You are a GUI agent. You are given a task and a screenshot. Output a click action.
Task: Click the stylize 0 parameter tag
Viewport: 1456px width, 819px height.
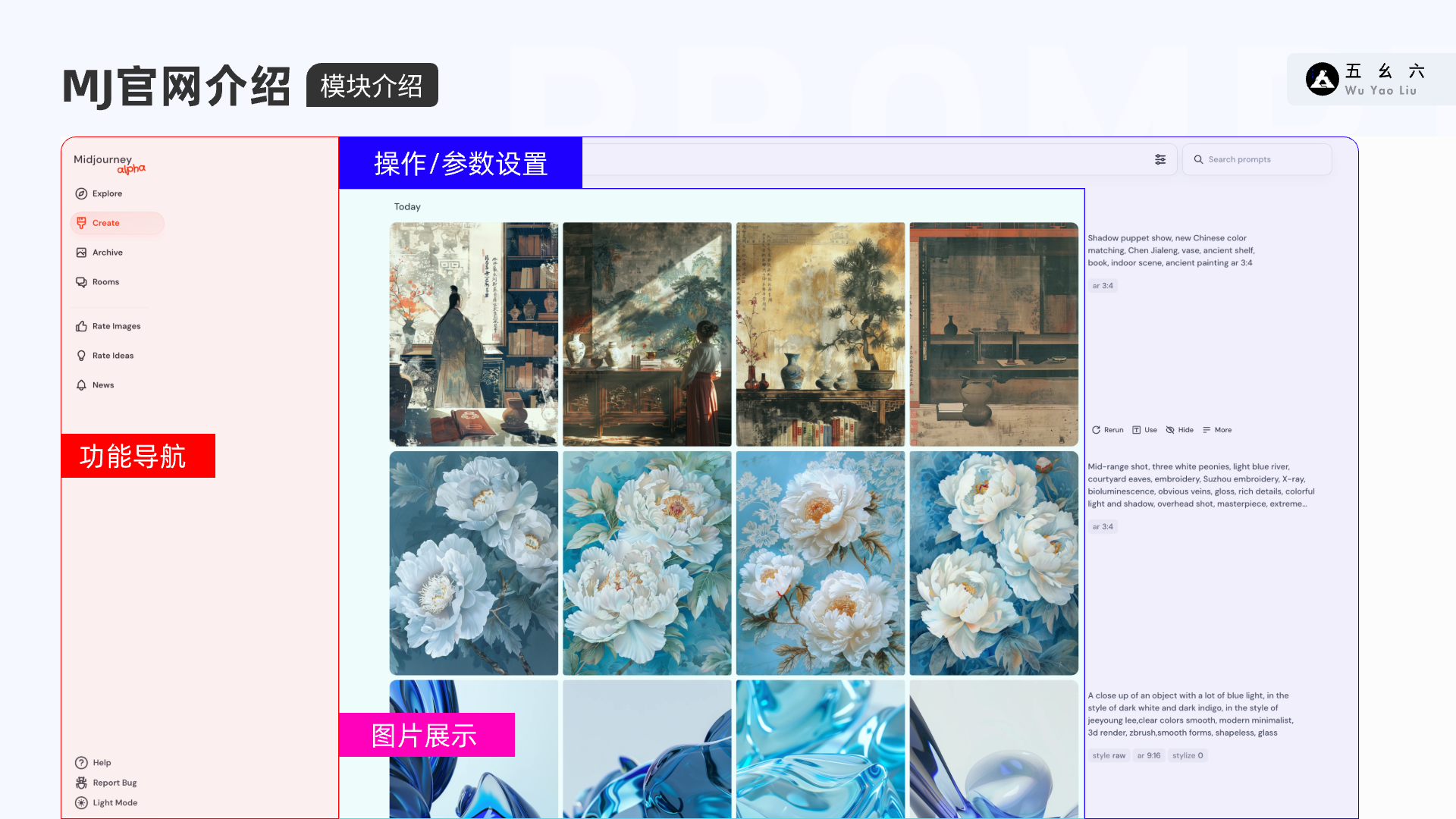(1187, 755)
